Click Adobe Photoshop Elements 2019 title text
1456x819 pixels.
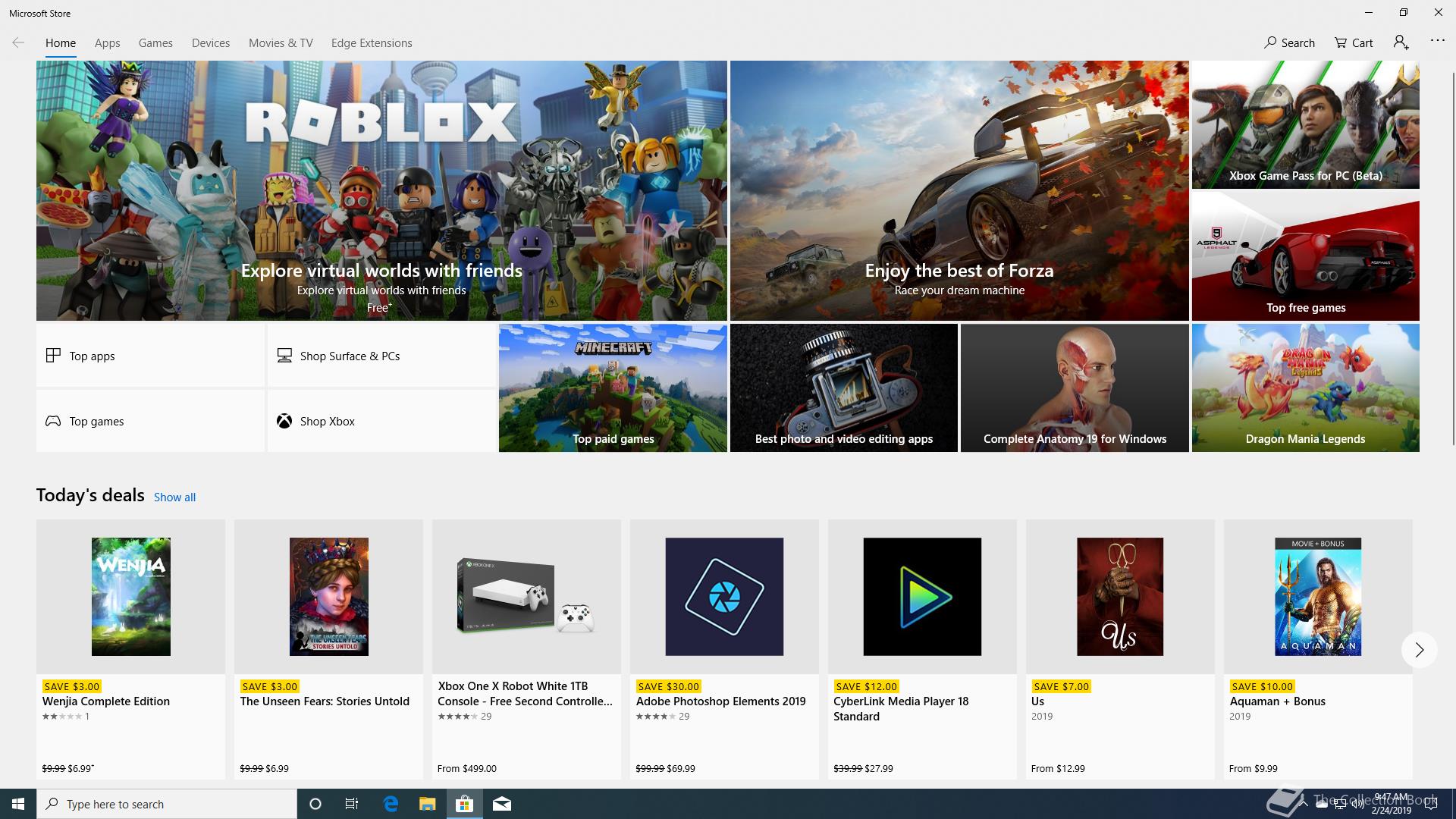point(720,701)
